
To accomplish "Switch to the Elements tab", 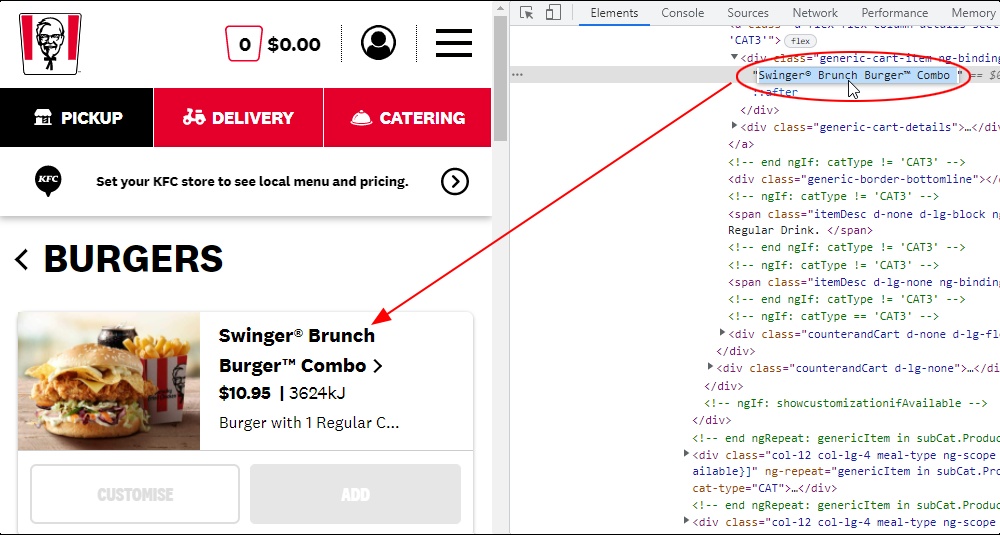I will pyautogui.click(x=614, y=13).
